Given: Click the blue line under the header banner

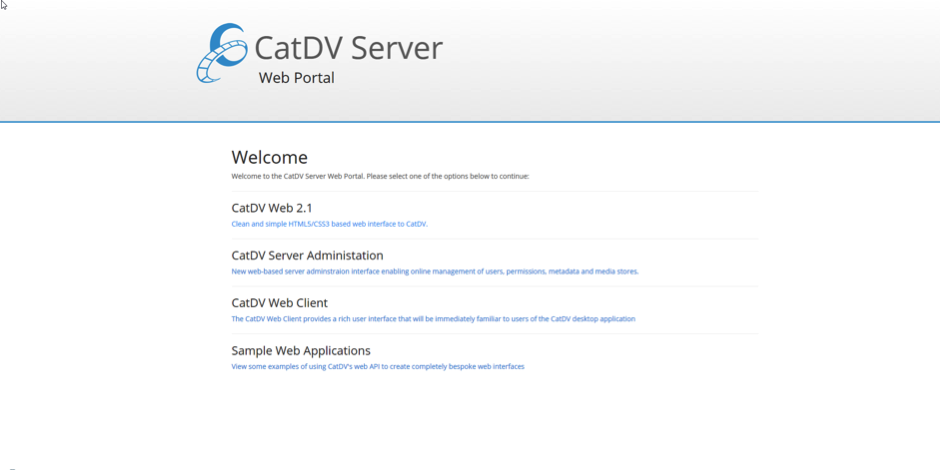Looking at the screenshot, I should (470, 122).
